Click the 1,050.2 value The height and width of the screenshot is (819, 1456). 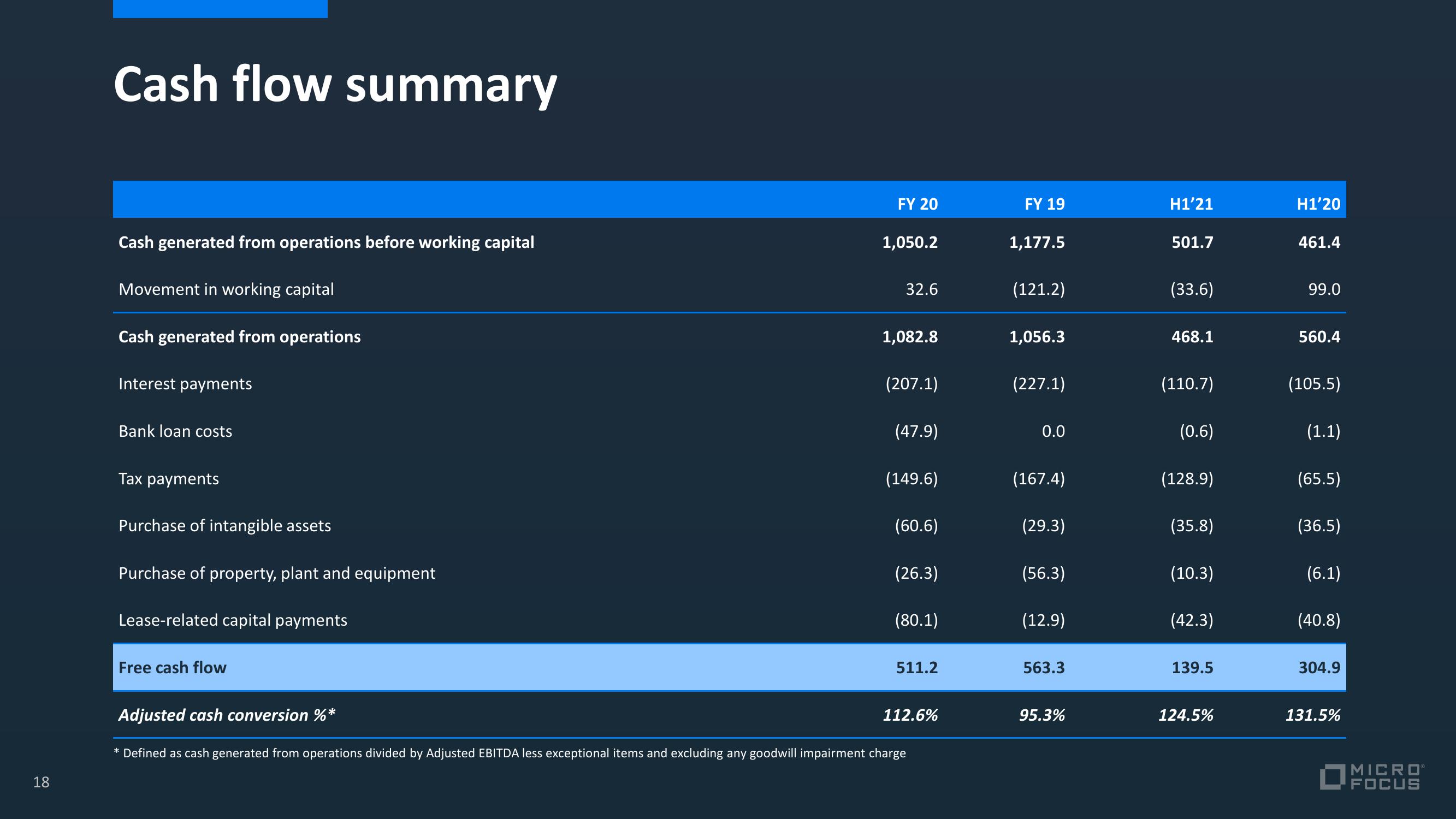(910, 242)
